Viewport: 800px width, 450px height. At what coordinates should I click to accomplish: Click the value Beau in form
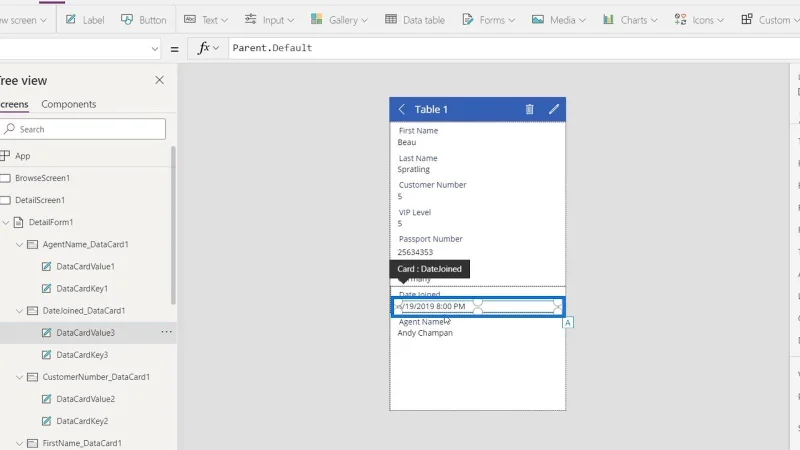click(407, 142)
